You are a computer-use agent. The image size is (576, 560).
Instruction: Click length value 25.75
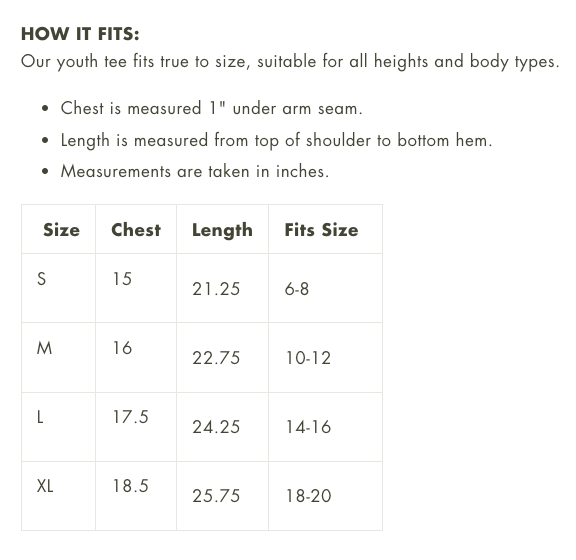click(216, 496)
